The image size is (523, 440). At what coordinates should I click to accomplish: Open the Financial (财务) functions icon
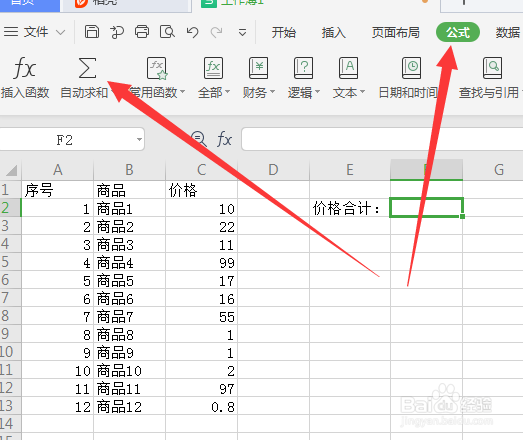pyautogui.click(x=258, y=68)
